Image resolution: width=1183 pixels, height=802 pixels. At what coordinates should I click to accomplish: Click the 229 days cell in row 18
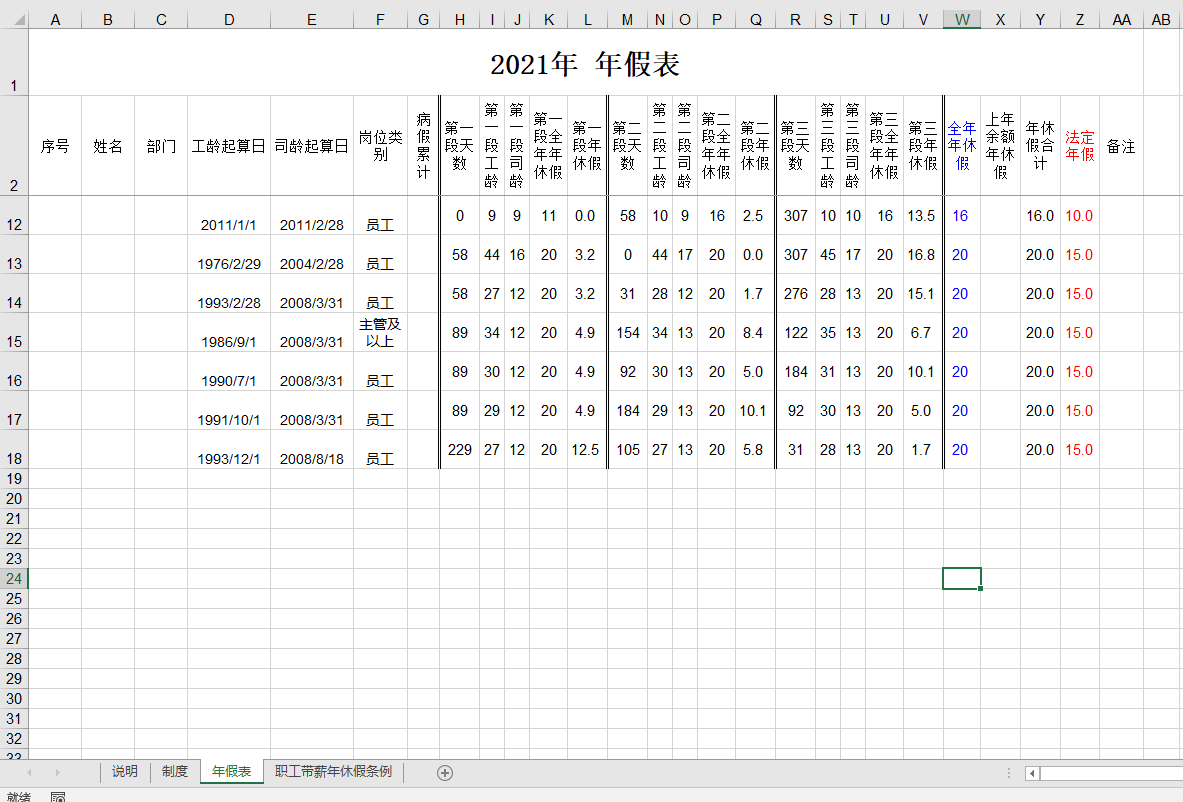point(459,450)
